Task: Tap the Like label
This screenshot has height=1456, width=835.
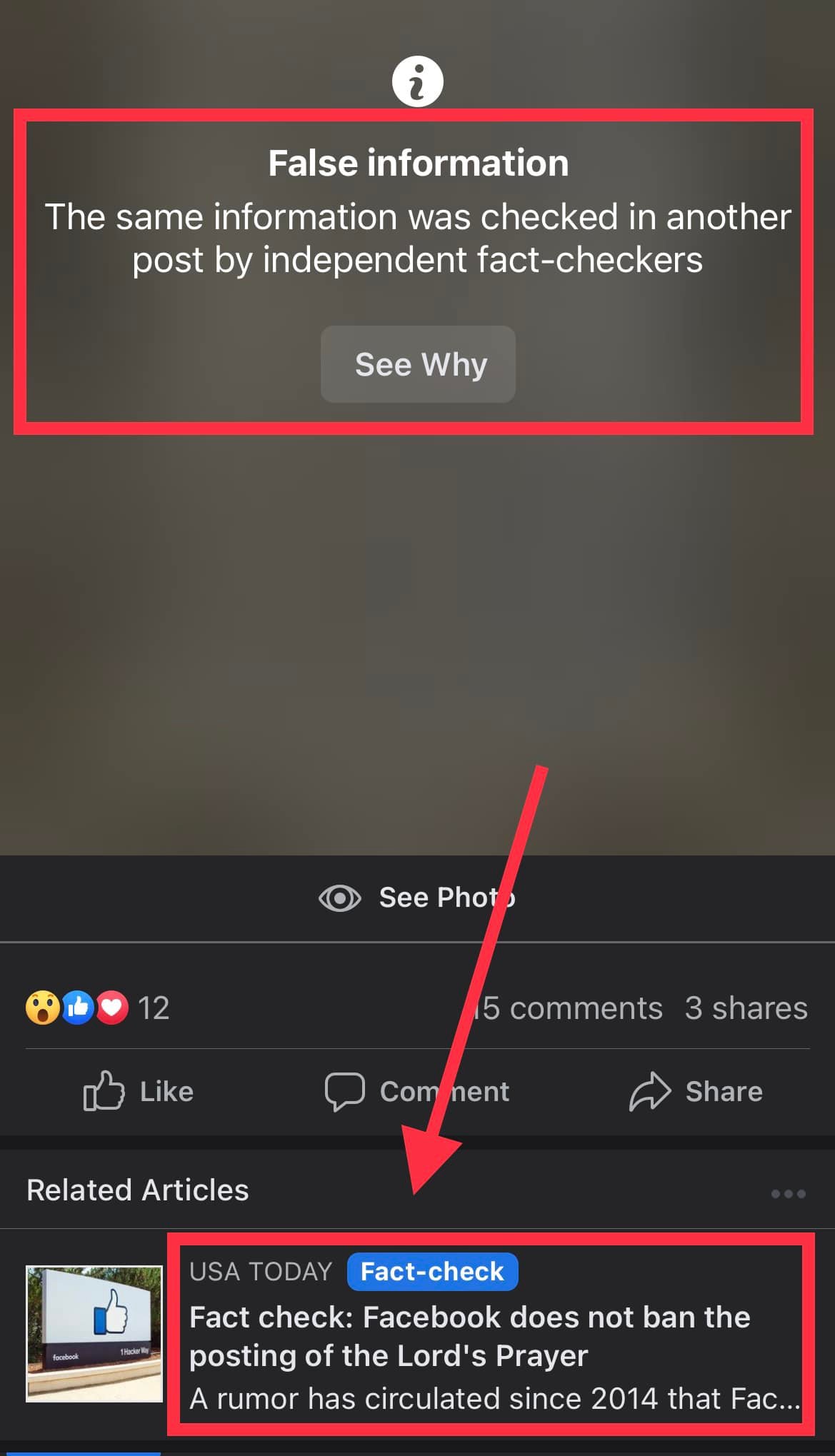Action: point(166,1091)
